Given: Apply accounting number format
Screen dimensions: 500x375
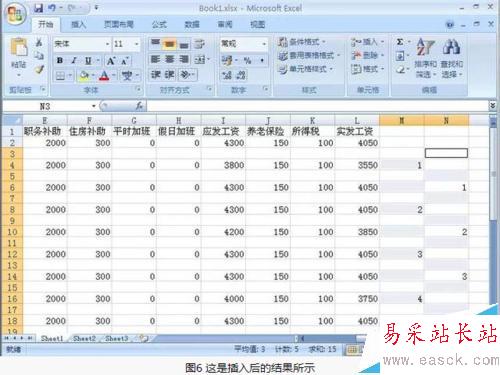Looking at the screenshot, I should (x=227, y=60).
